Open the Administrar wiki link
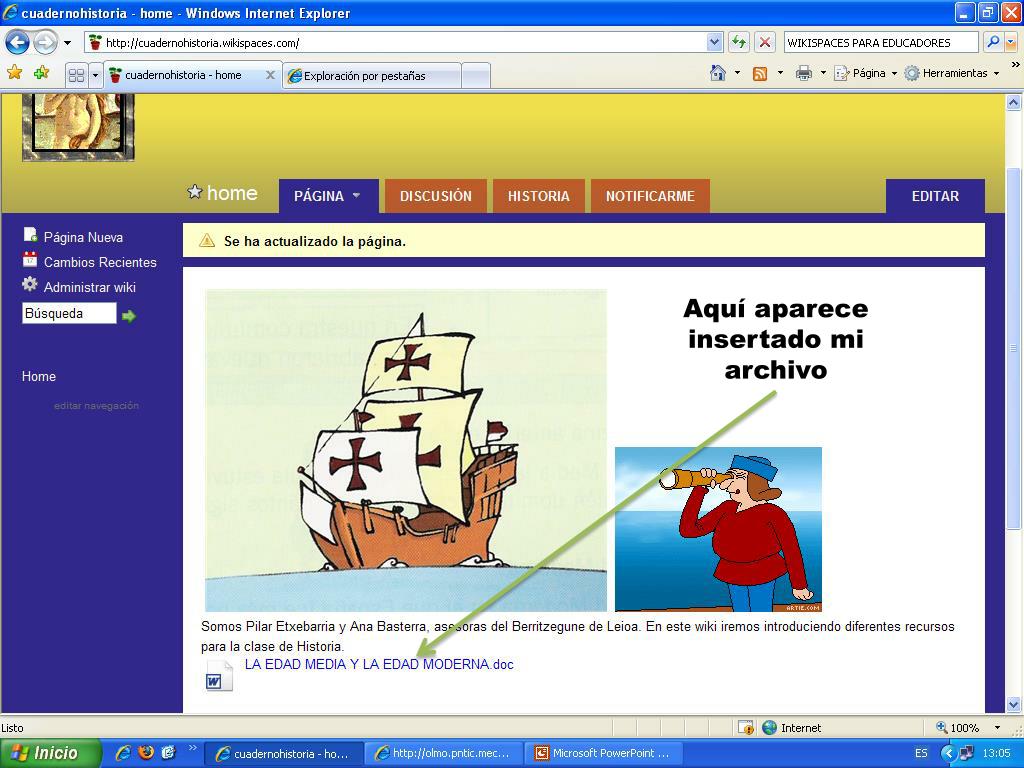 [89, 287]
